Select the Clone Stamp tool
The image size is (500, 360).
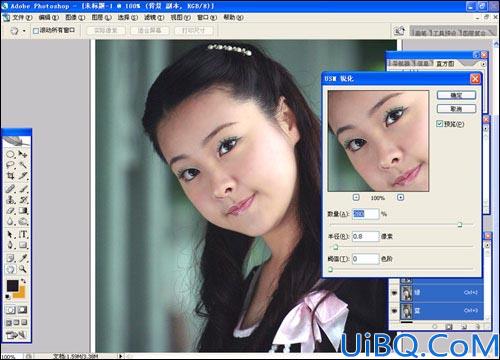(x=11, y=200)
